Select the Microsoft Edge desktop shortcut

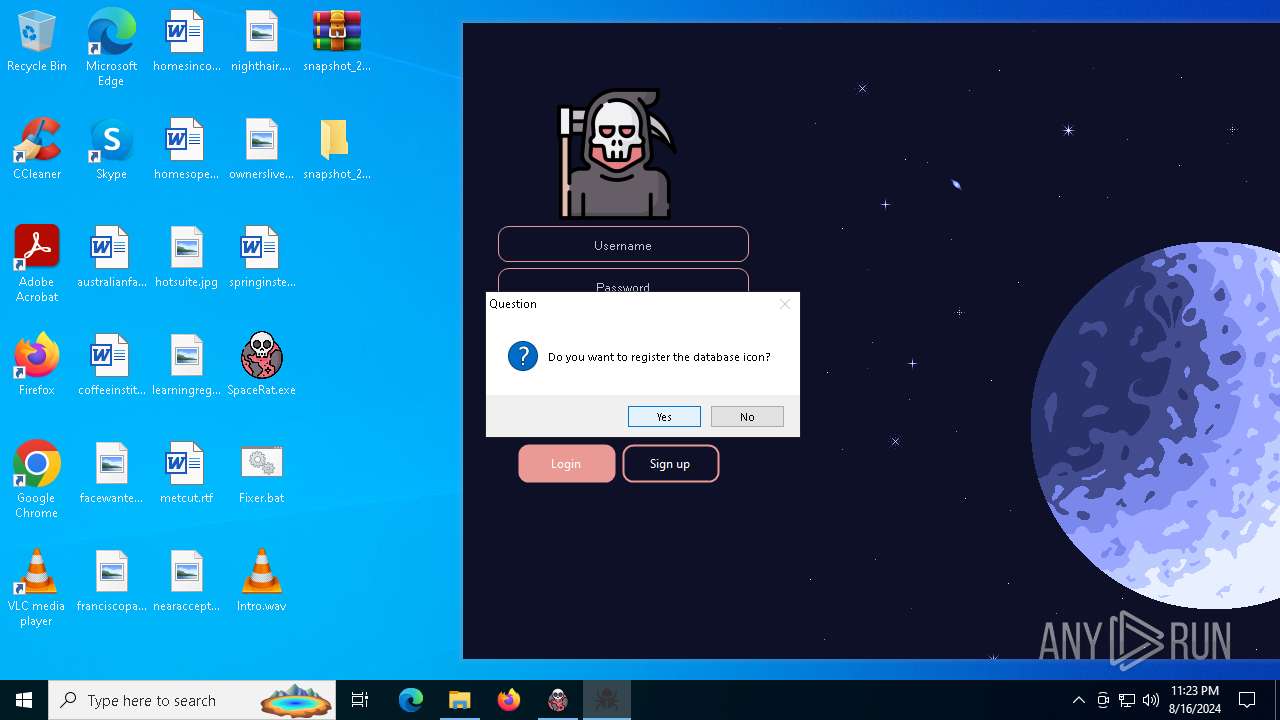pyautogui.click(x=111, y=49)
